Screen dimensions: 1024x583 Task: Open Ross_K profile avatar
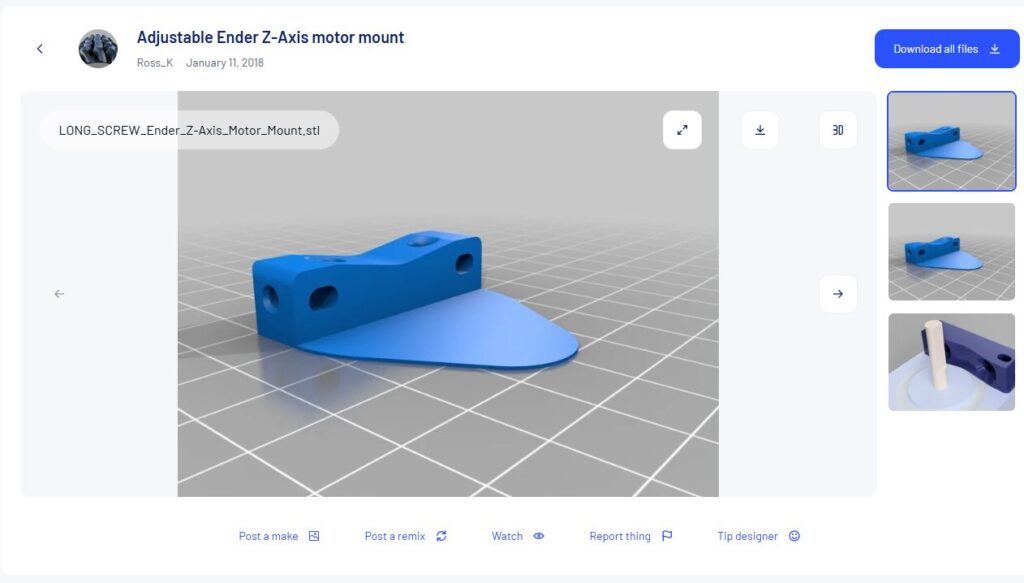point(98,49)
